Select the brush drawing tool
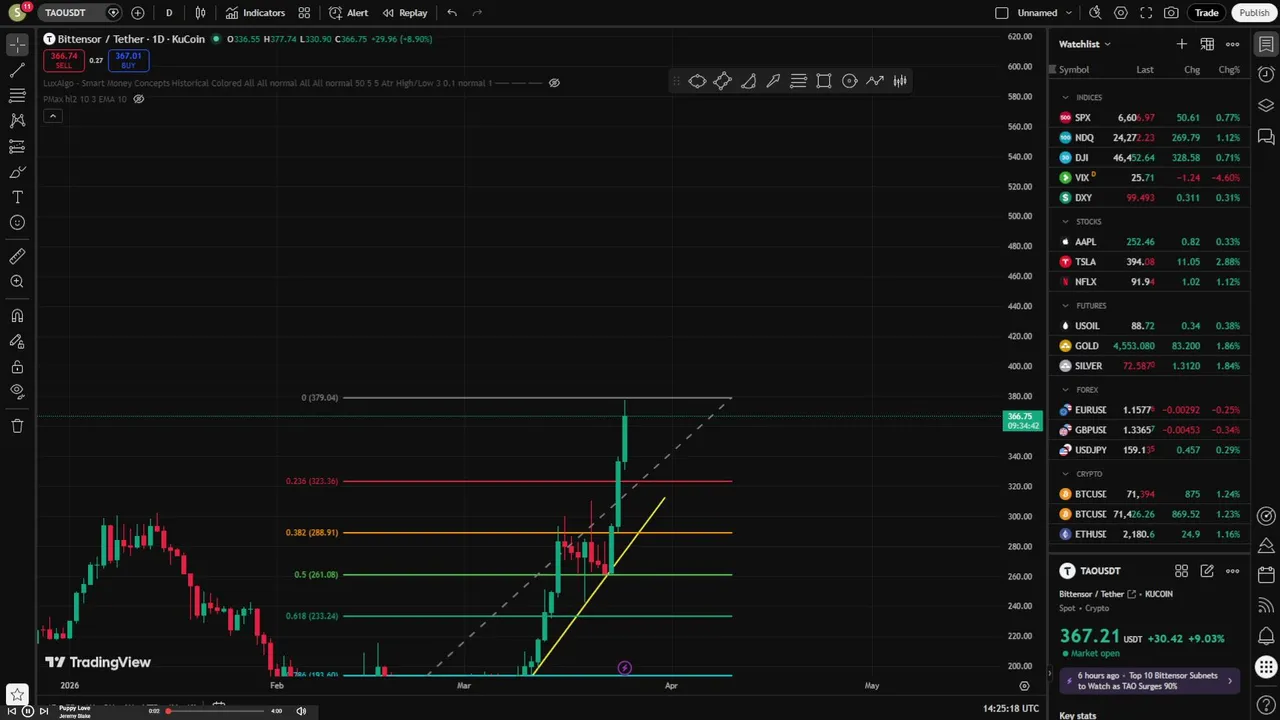The width and height of the screenshot is (1280, 720). pos(17,172)
